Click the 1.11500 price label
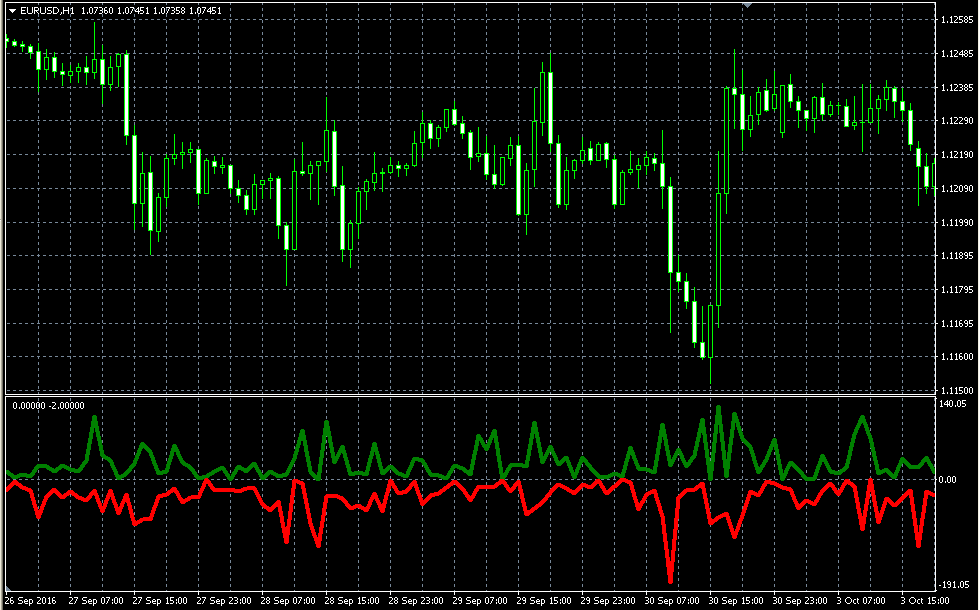980x610 pixels. pyautogui.click(x=957, y=390)
